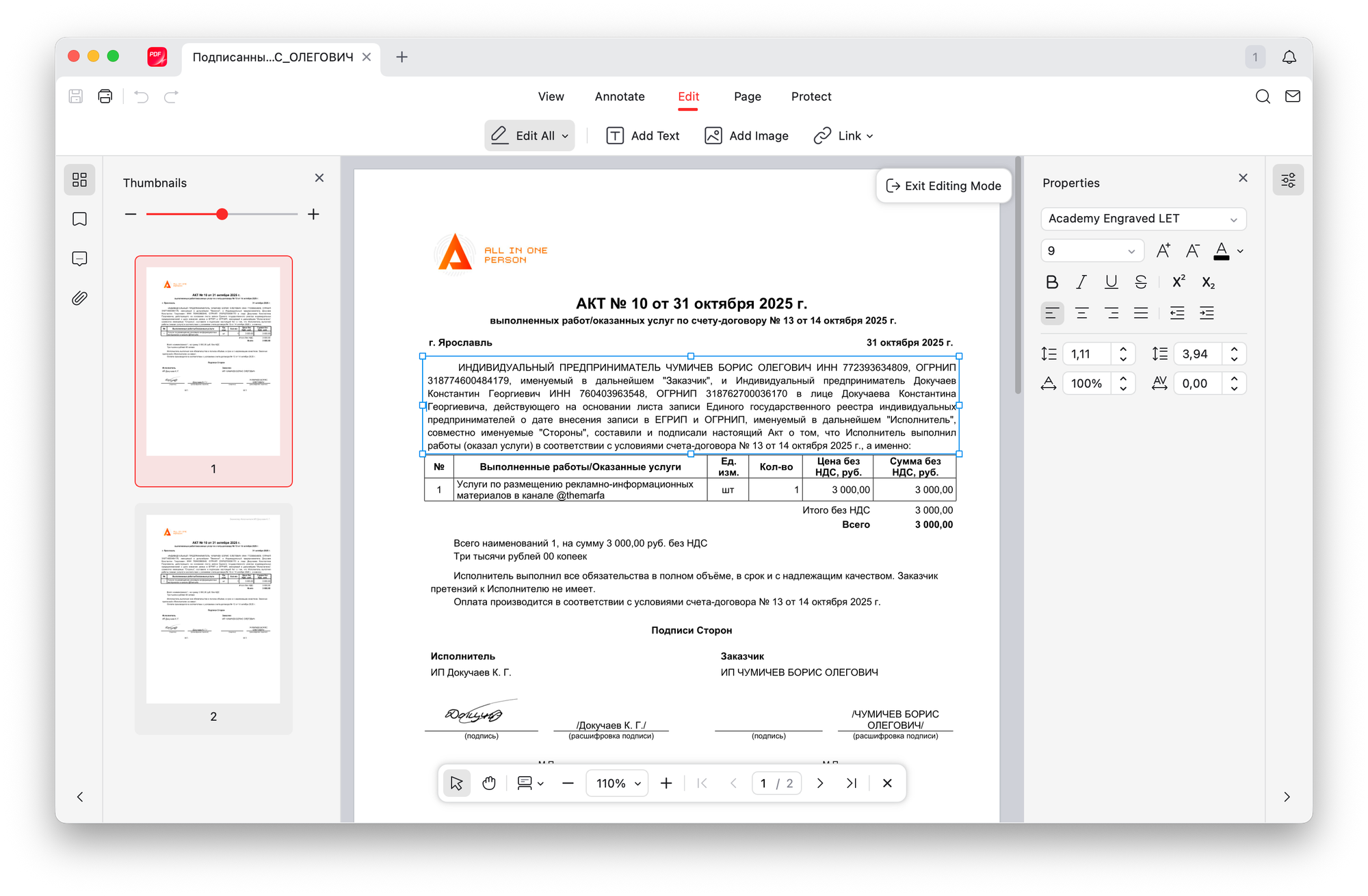Open the notifications bell
The width and height of the screenshot is (1368, 896).
pyautogui.click(x=1289, y=57)
